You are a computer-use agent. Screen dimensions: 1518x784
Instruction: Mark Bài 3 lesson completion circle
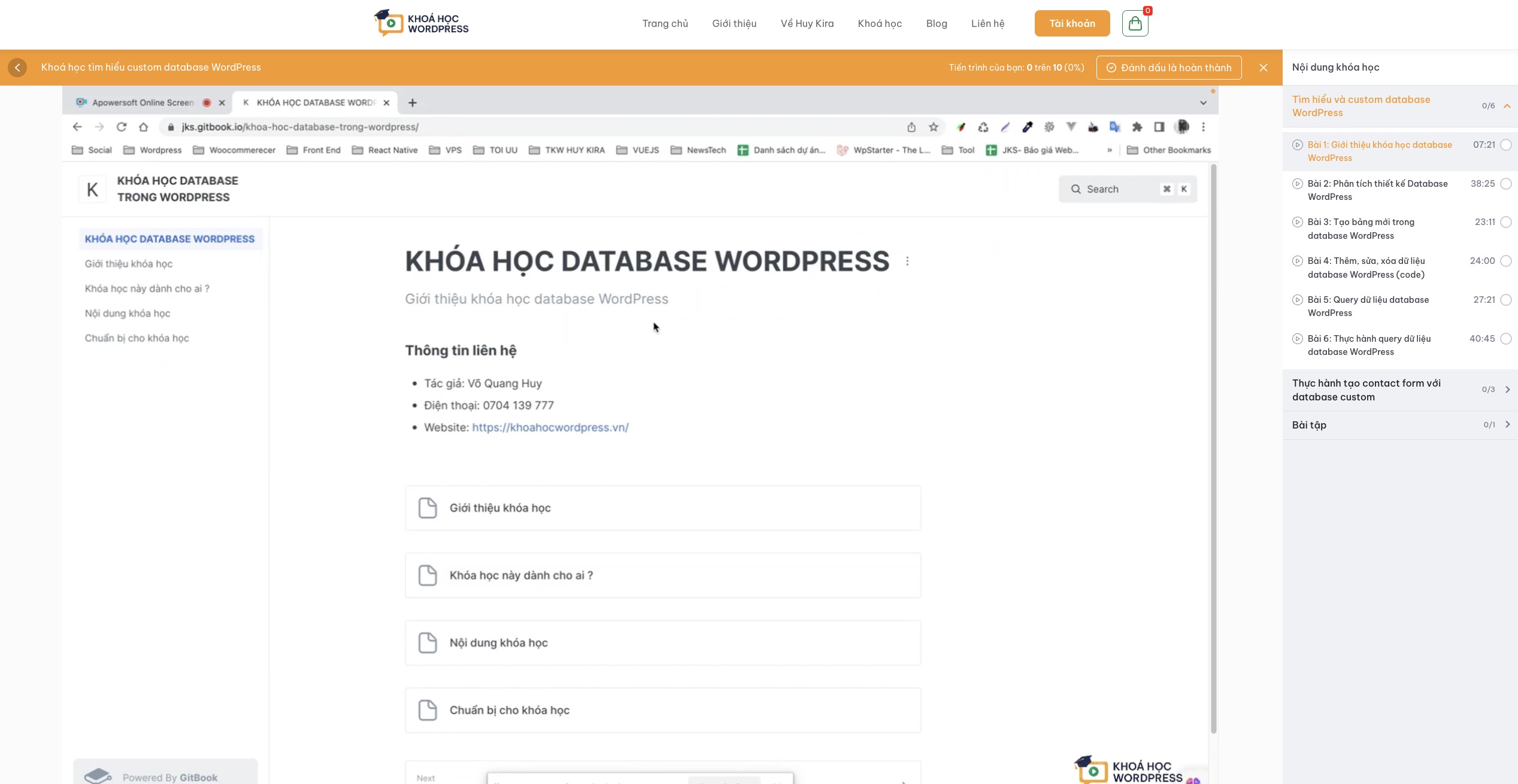point(1506,222)
